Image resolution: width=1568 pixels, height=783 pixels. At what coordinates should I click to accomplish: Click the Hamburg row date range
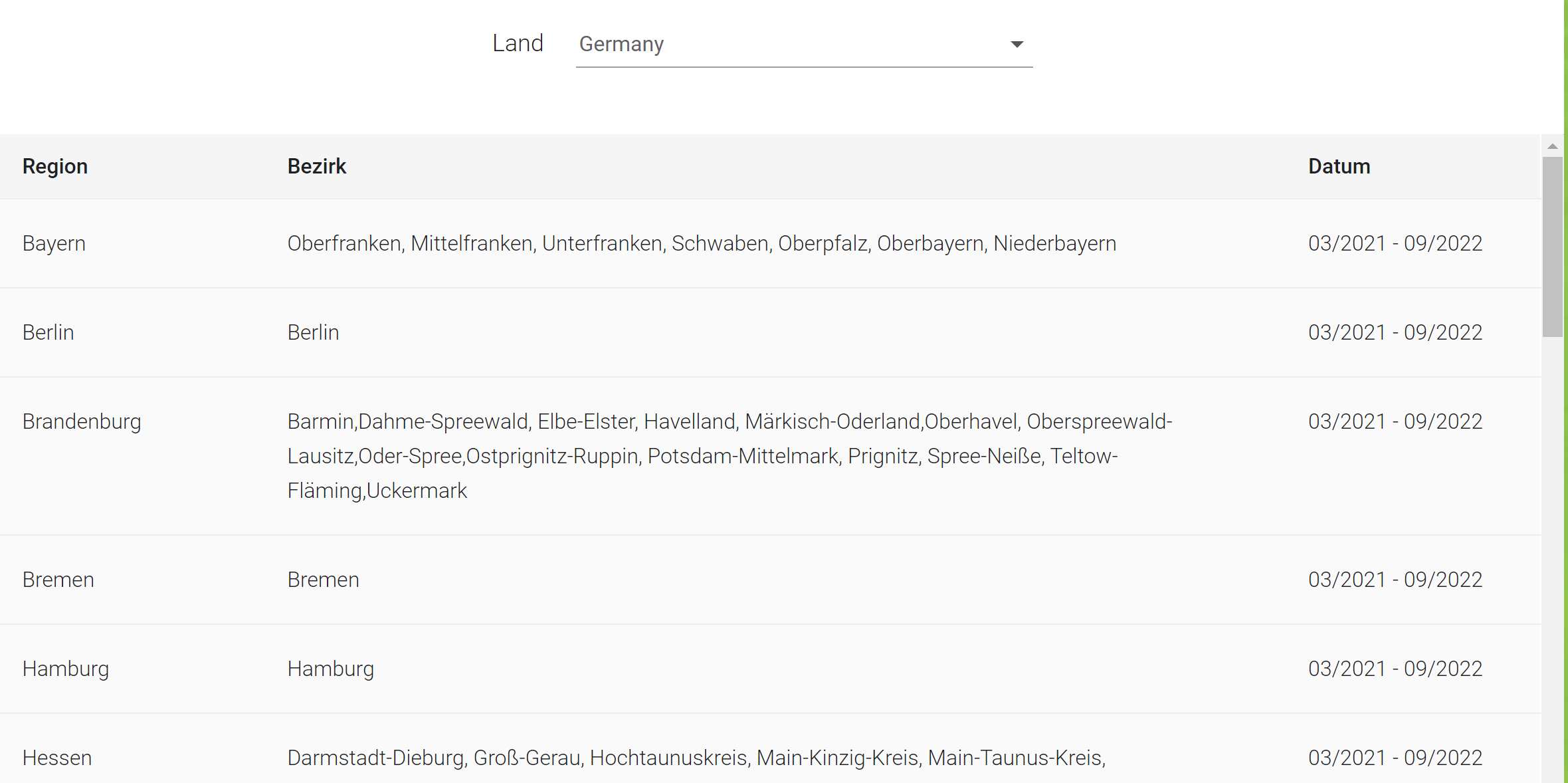pos(1395,669)
